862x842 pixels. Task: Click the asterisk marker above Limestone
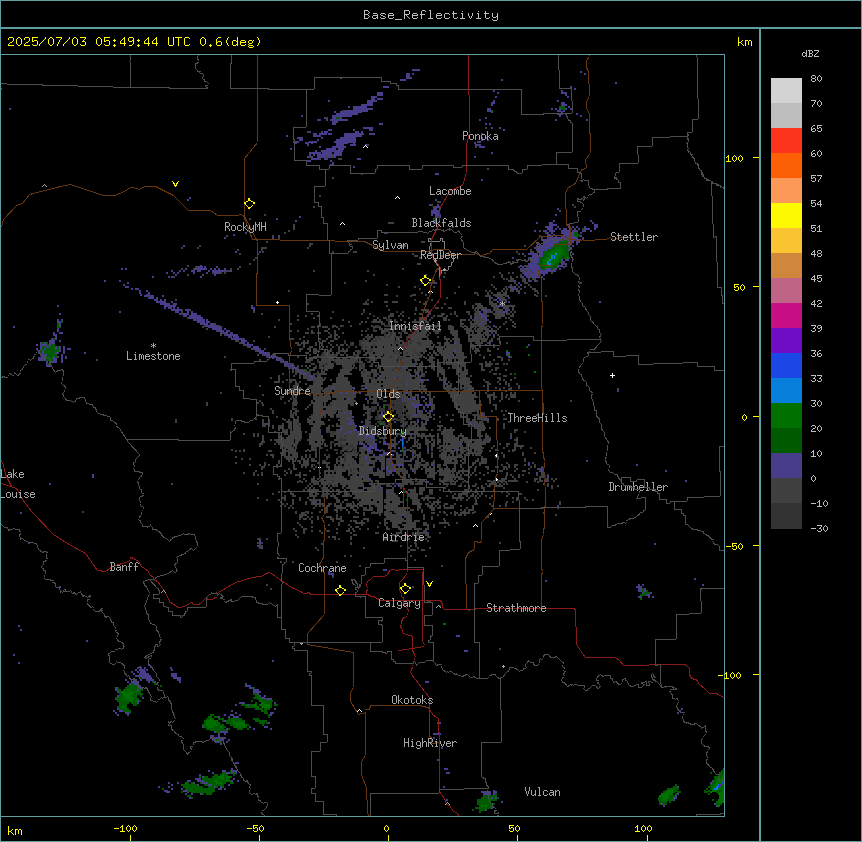tap(153, 346)
